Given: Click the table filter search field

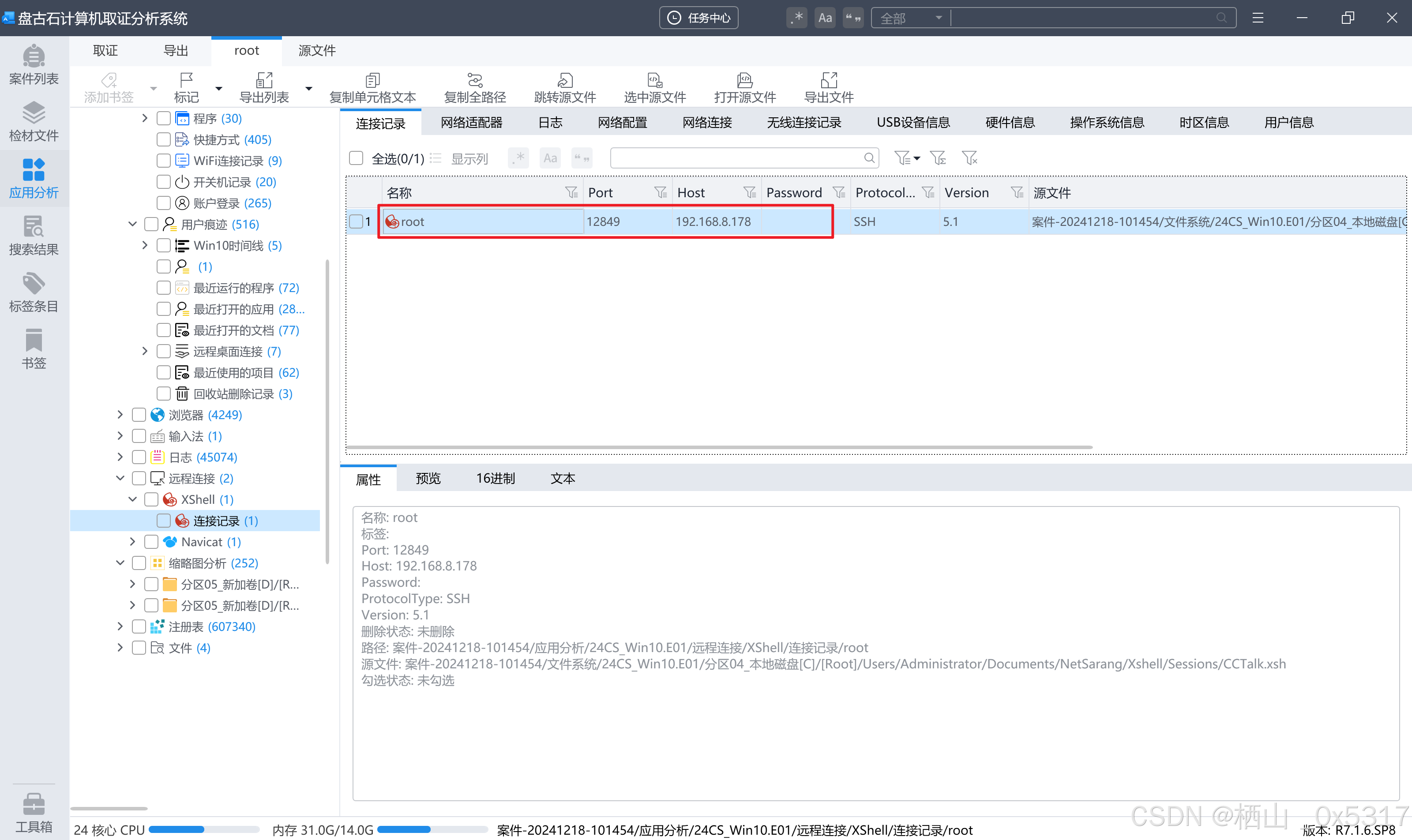Looking at the screenshot, I should point(736,158).
